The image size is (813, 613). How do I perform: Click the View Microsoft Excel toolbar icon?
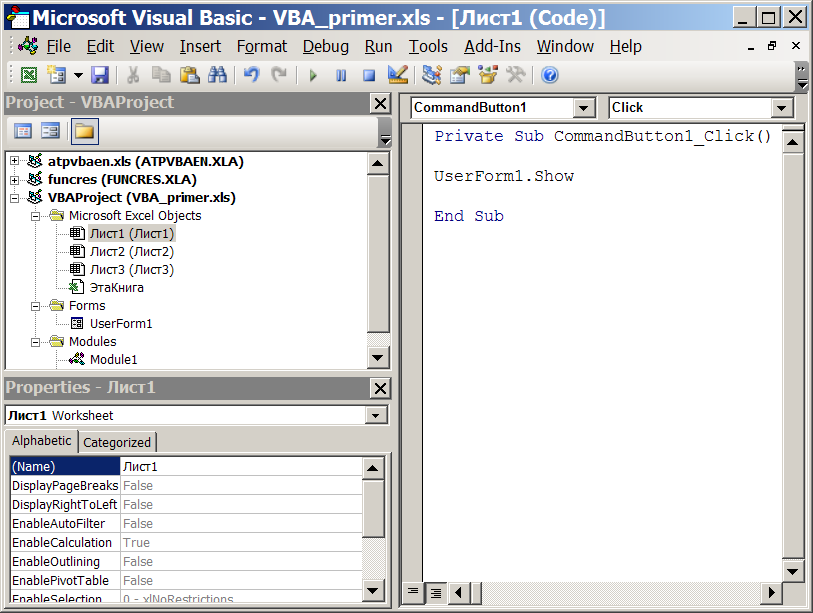[x=29, y=75]
